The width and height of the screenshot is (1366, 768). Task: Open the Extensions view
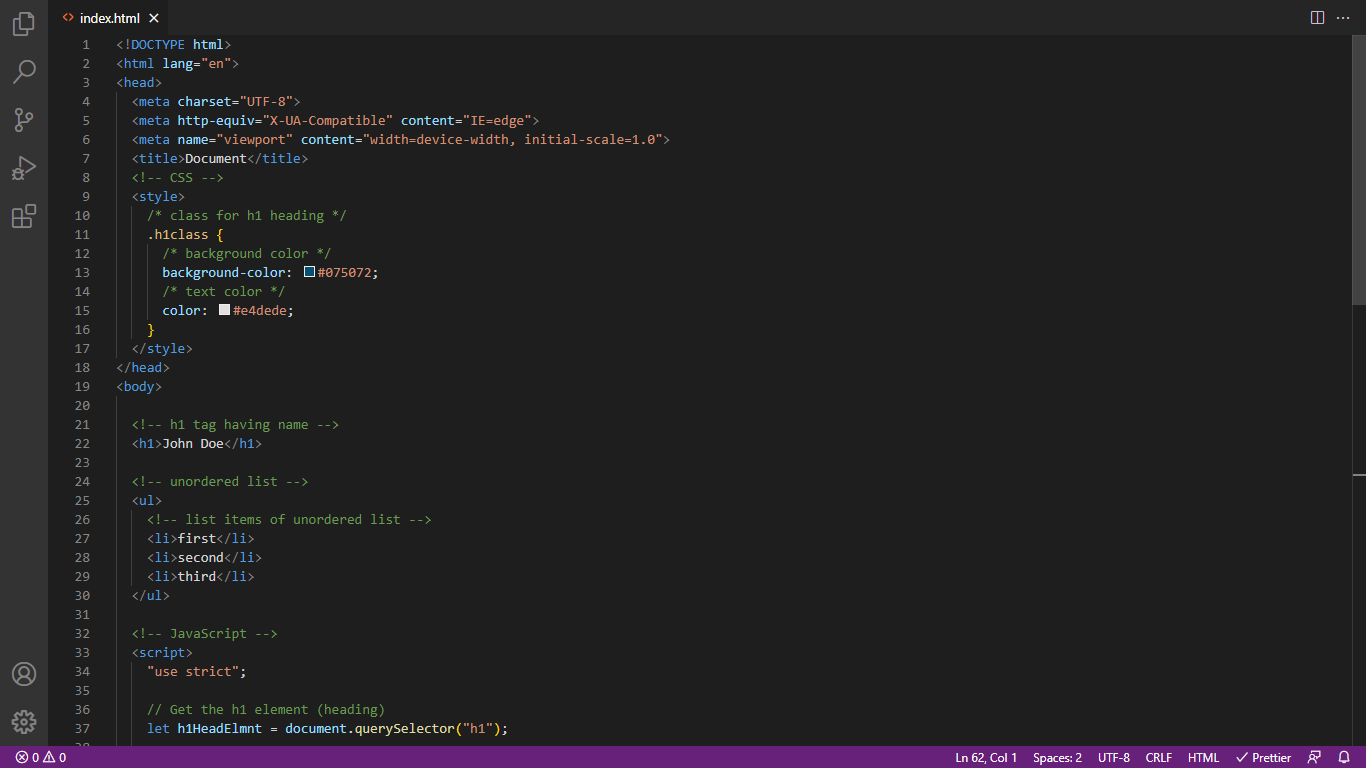(24, 216)
